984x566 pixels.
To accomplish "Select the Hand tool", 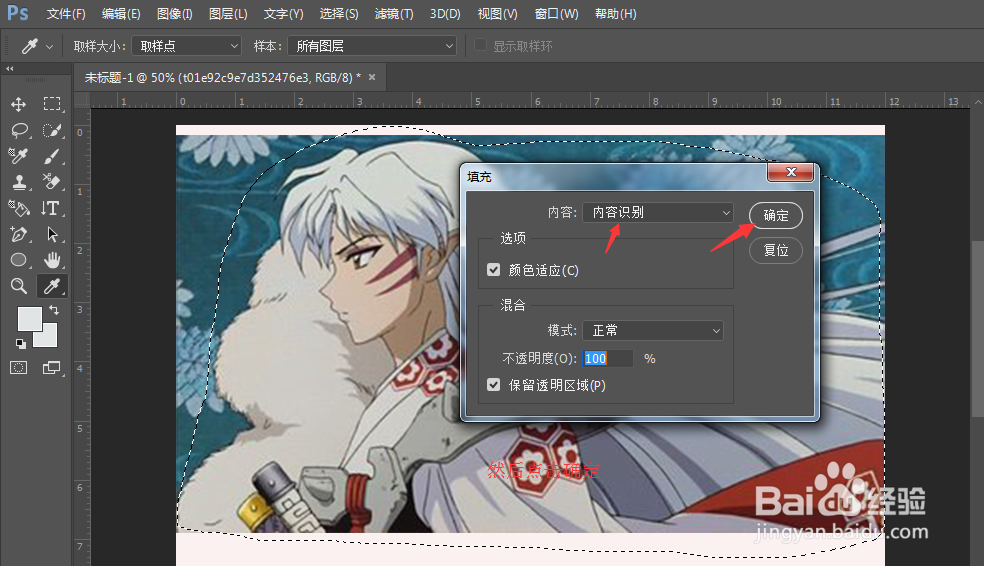I will coord(52,260).
